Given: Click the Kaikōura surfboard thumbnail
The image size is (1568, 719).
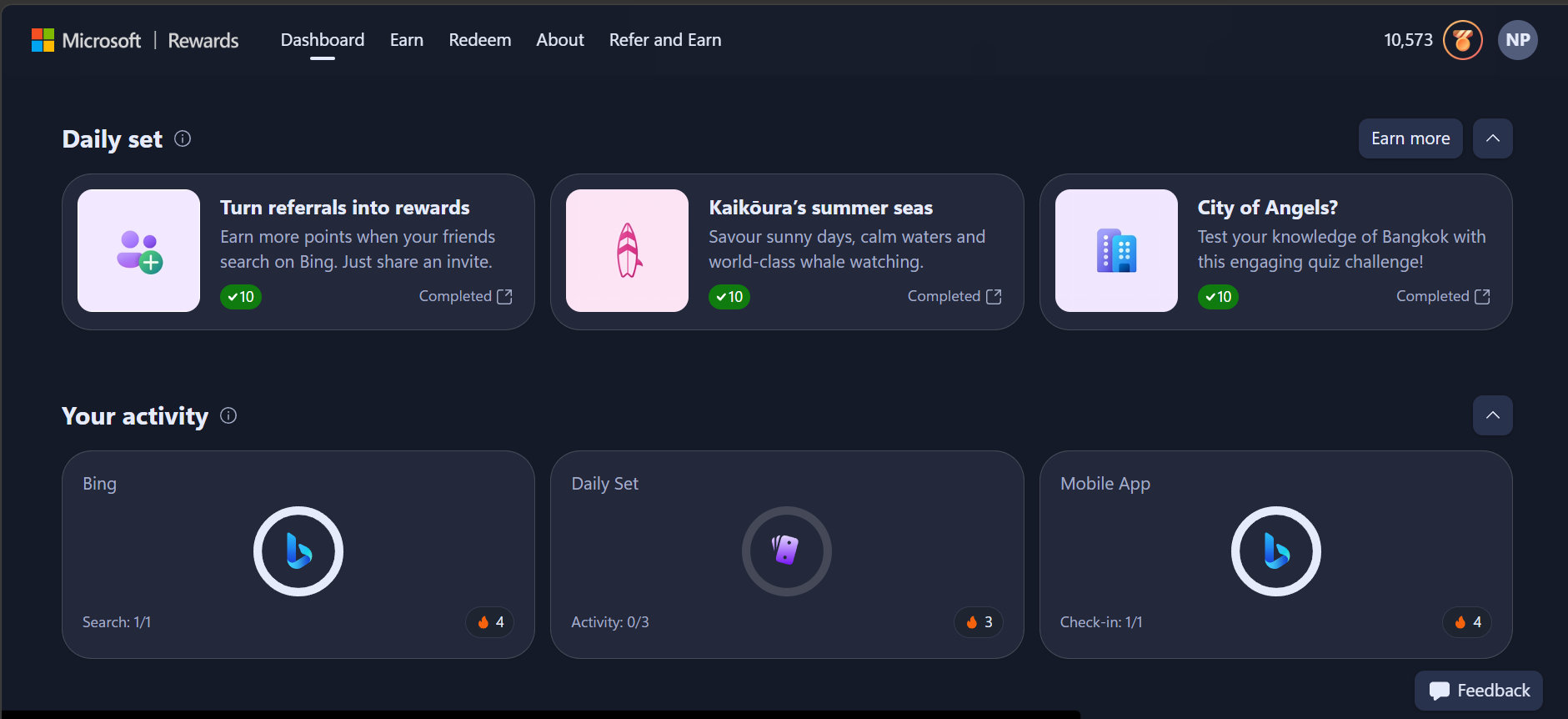Looking at the screenshot, I should (628, 251).
